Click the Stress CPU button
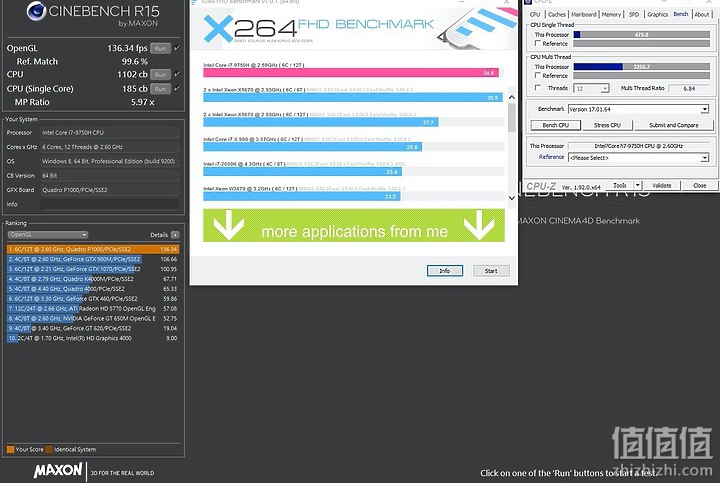Screen dimensions: 720x483 [x=607, y=125]
